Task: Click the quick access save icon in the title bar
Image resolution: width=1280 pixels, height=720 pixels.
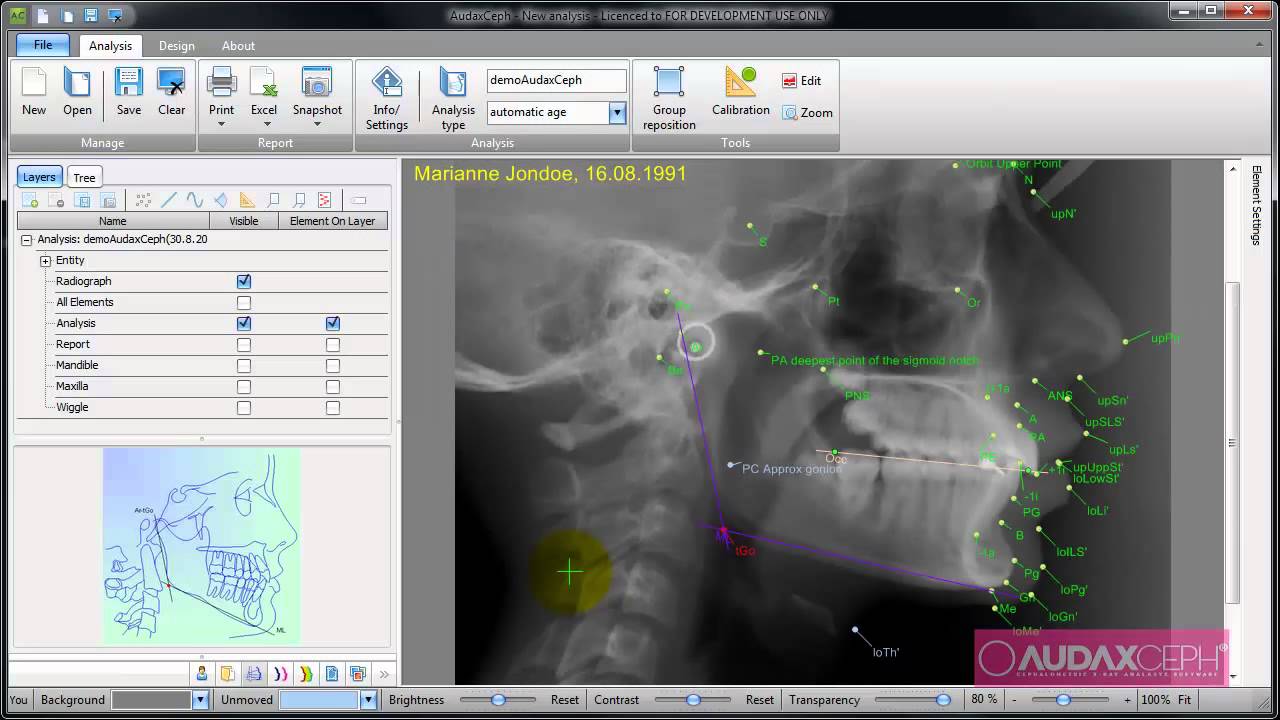Action: coord(91,16)
